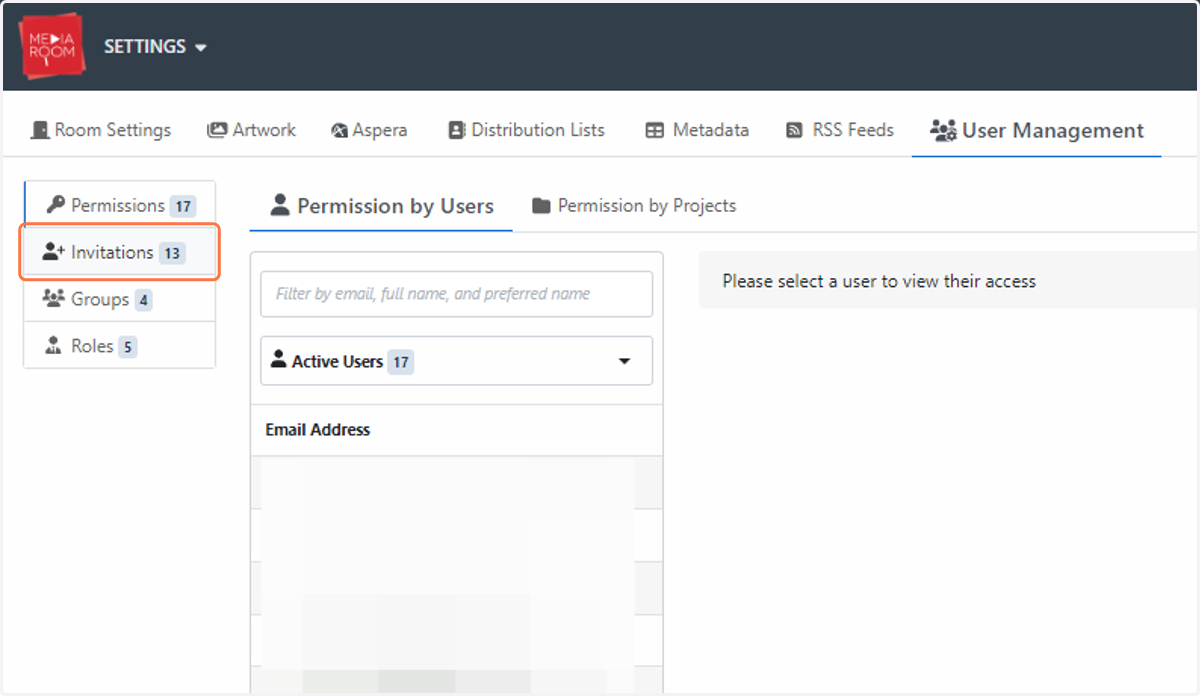1200x696 pixels.
Task: Click the users-cog icon beside User Management
Action: pos(943,131)
